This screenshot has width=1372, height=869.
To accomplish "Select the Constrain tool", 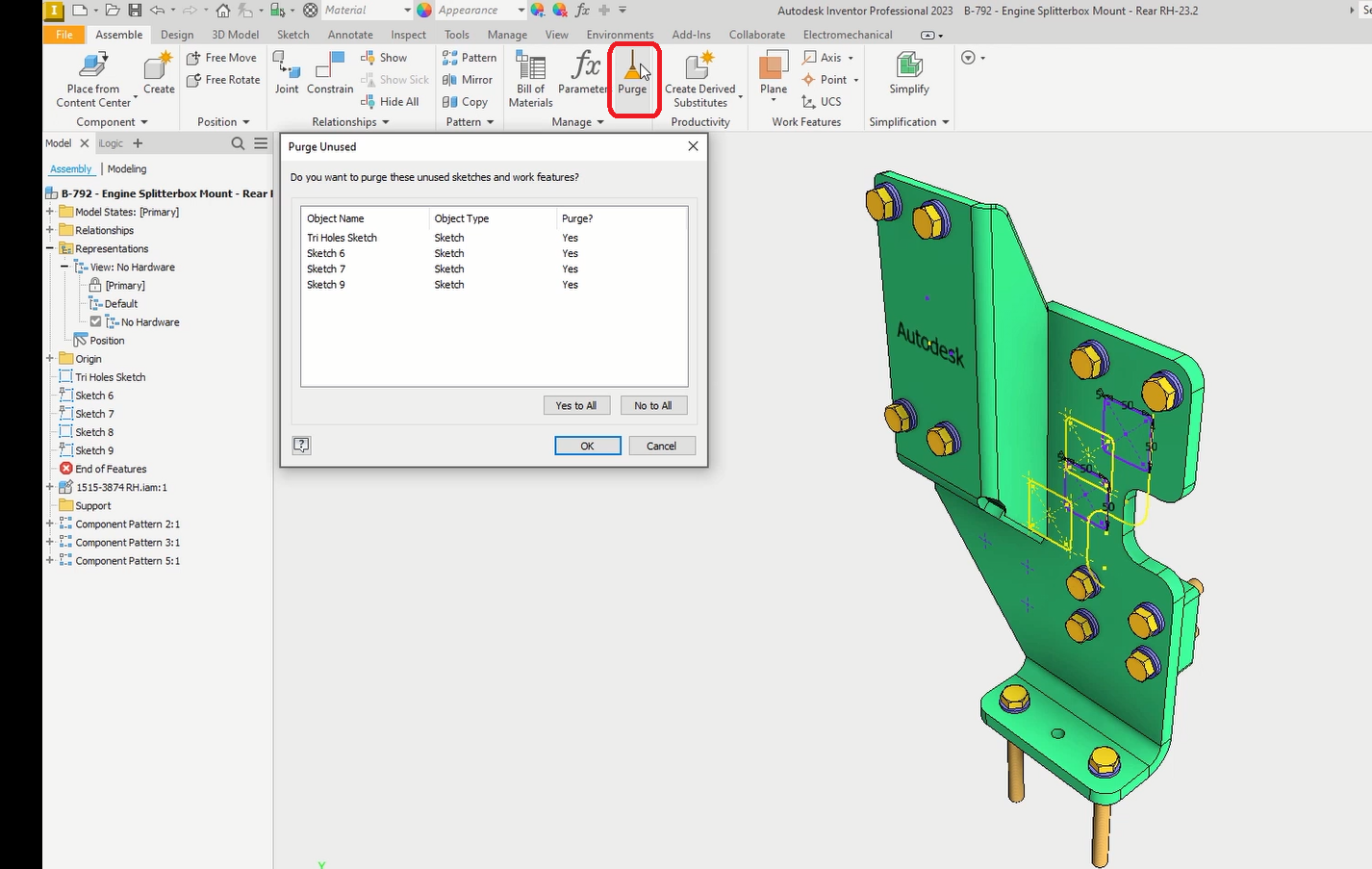I will (x=330, y=73).
